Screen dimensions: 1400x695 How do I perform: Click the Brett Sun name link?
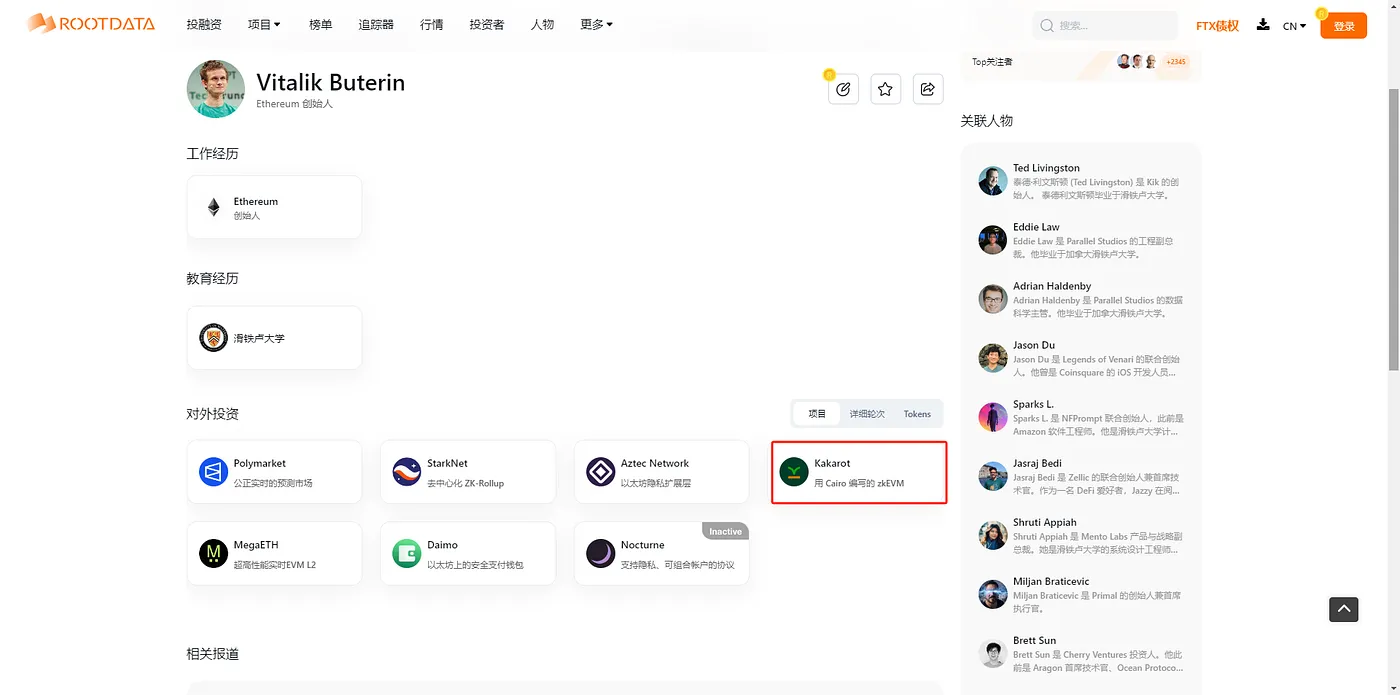(1034, 640)
